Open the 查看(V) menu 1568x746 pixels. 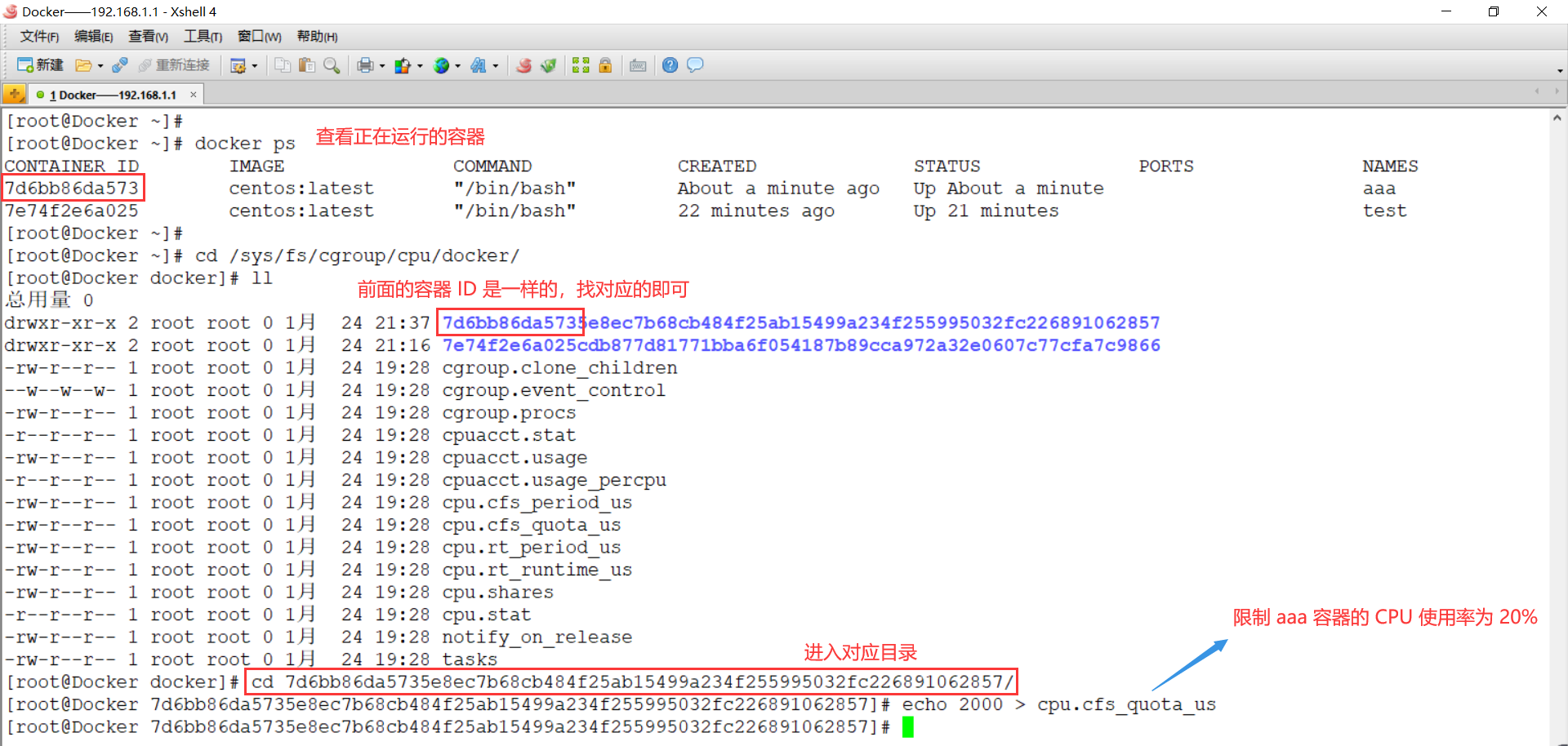(x=149, y=37)
